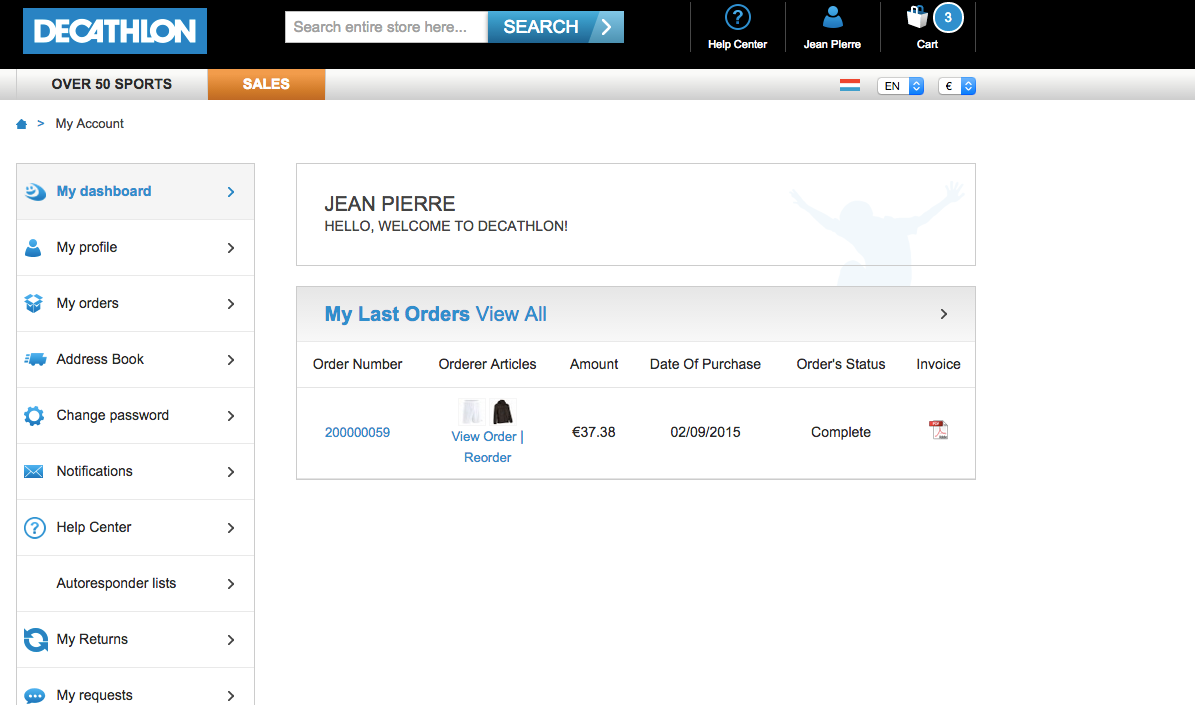The height and width of the screenshot is (705, 1195).
Task: Click the amount €37.38 cell
Action: (594, 432)
